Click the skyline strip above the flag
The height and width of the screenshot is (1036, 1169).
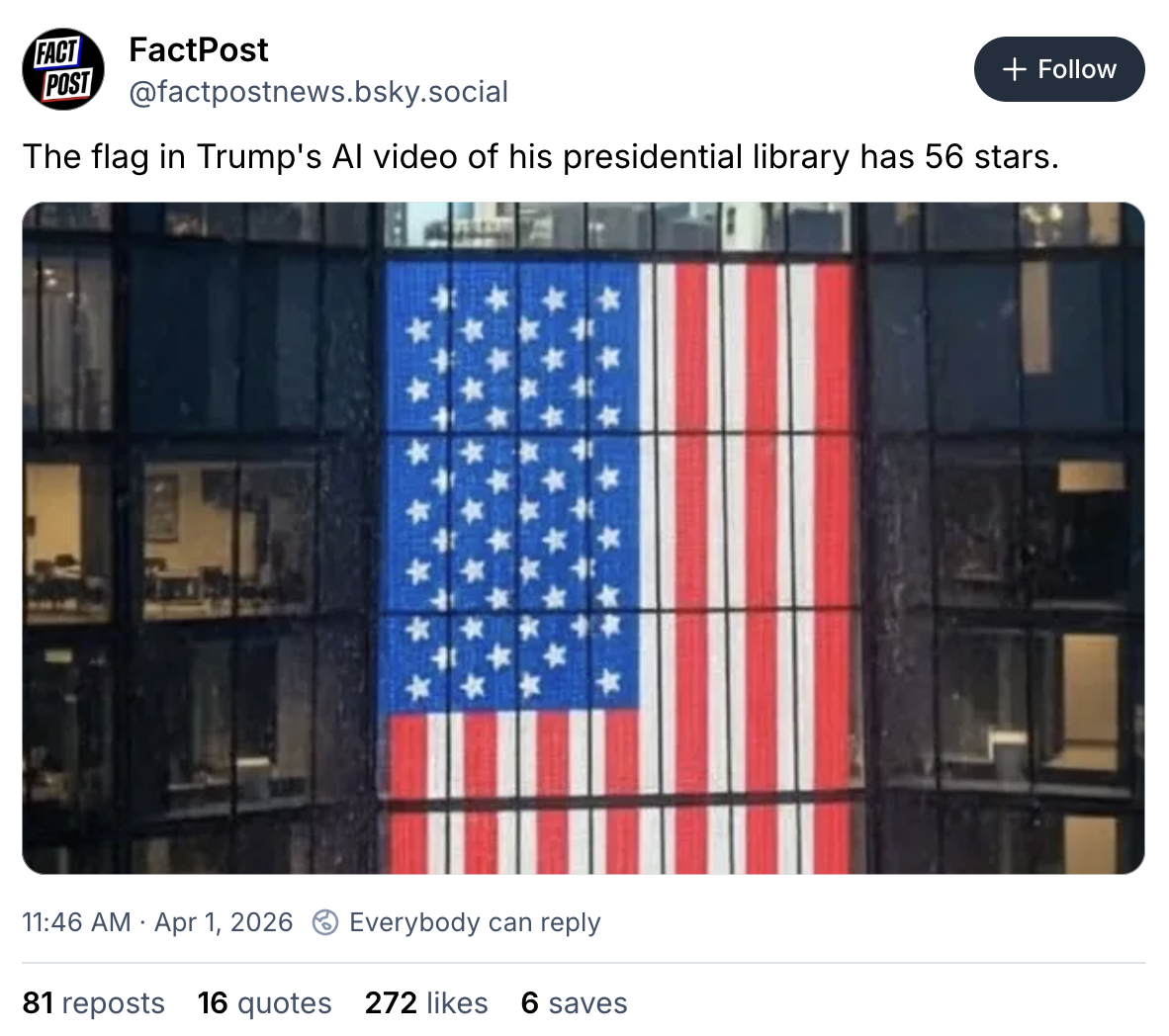[x=613, y=227]
